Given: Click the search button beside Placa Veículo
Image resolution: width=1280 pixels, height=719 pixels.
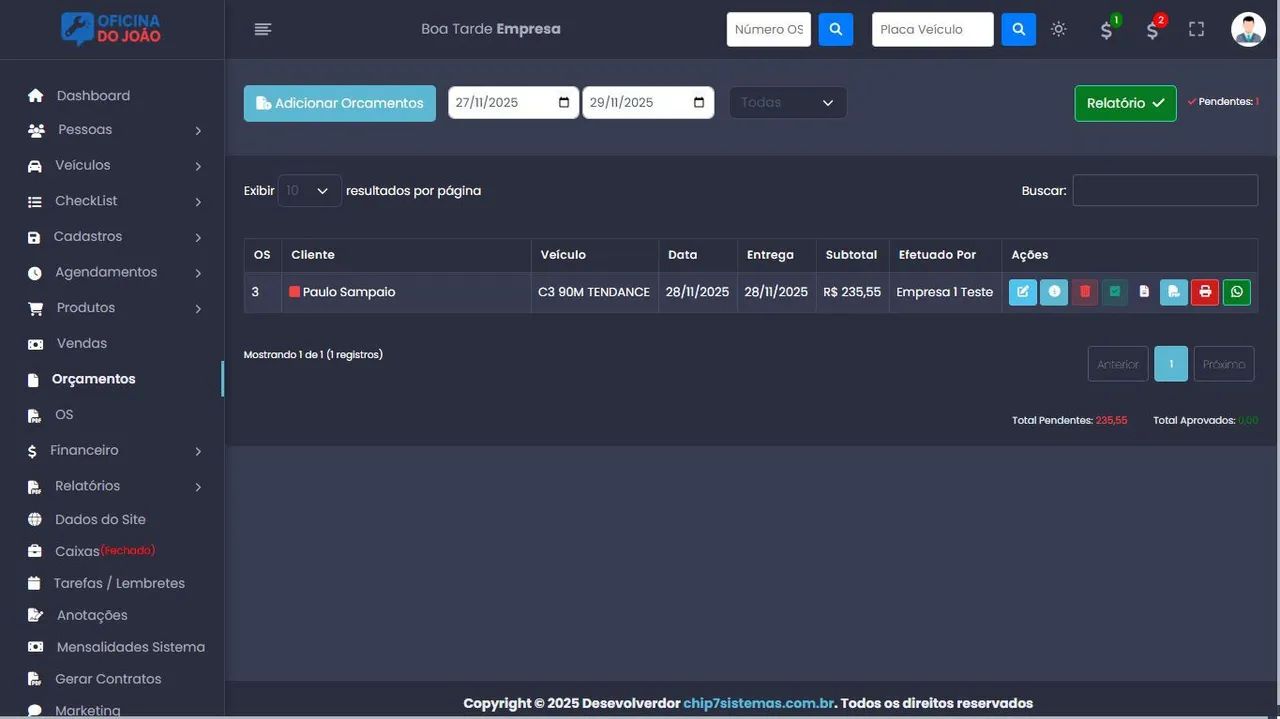Looking at the screenshot, I should (x=1018, y=29).
